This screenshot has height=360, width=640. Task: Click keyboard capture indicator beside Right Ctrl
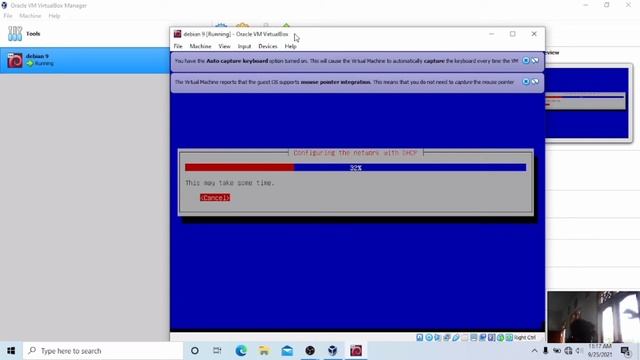click(509, 338)
